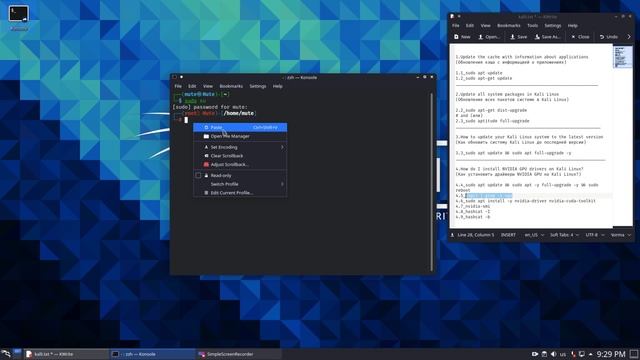Open KWrite Settings menu
The height and width of the screenshot is (360, 640).
tap(553, 25)
